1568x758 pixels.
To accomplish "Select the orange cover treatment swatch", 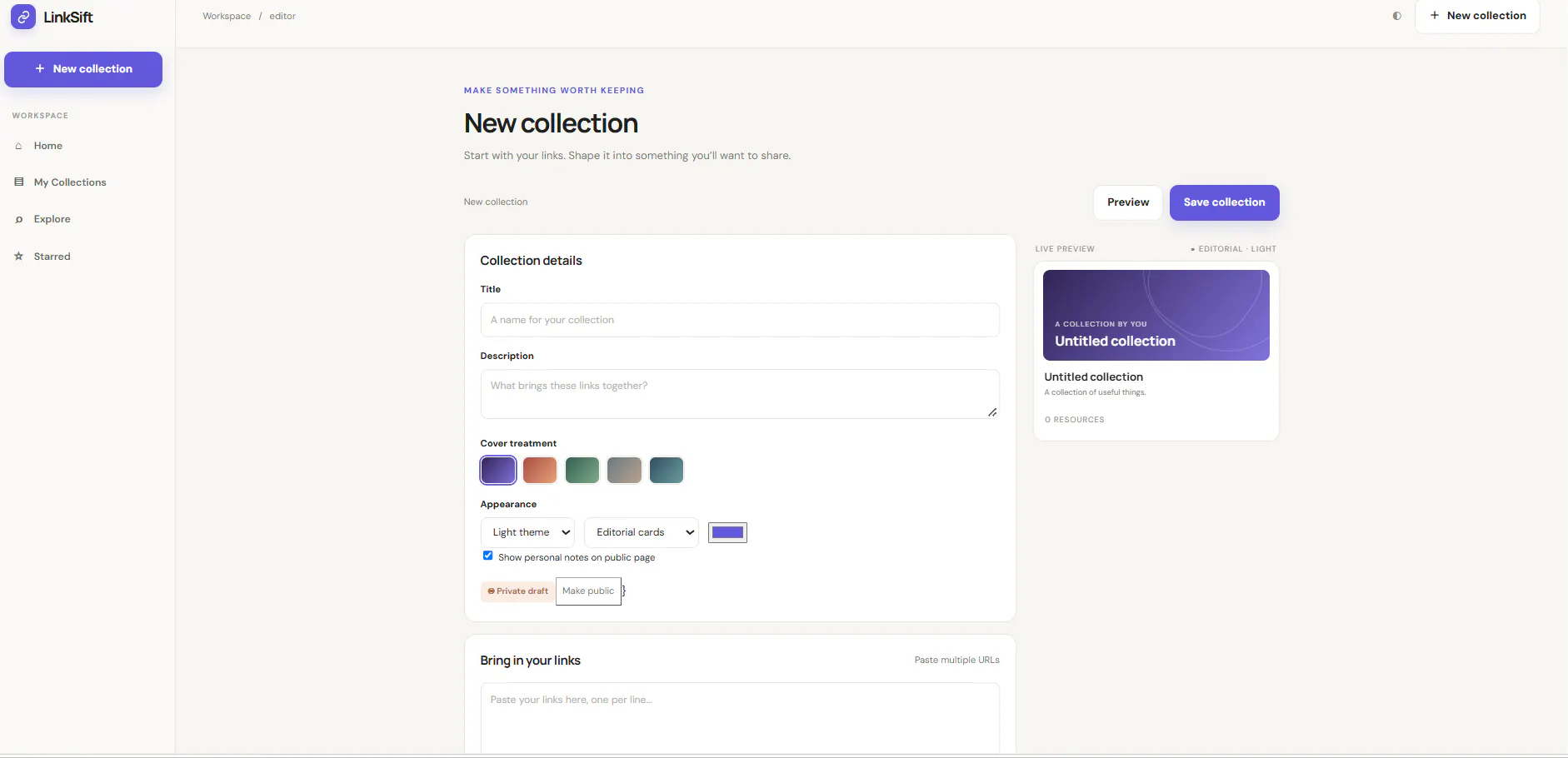I will (540, 470).
